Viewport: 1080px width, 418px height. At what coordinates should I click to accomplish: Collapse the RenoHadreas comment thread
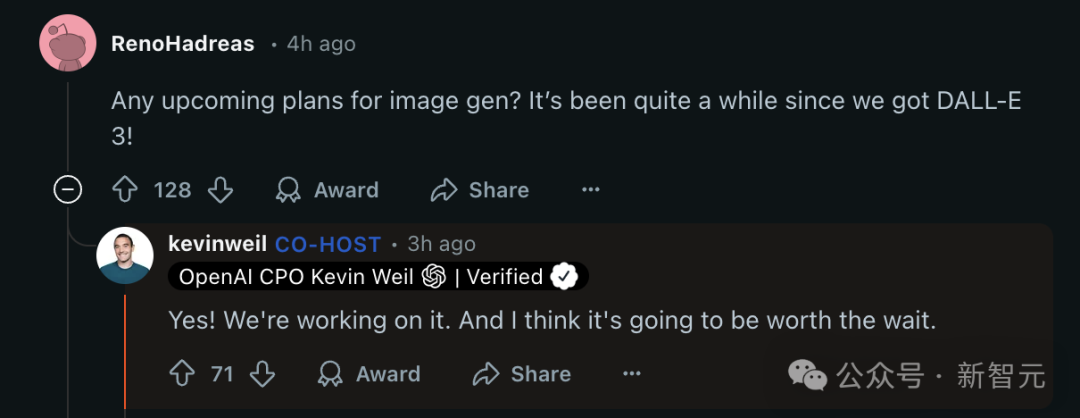(68, 190)
